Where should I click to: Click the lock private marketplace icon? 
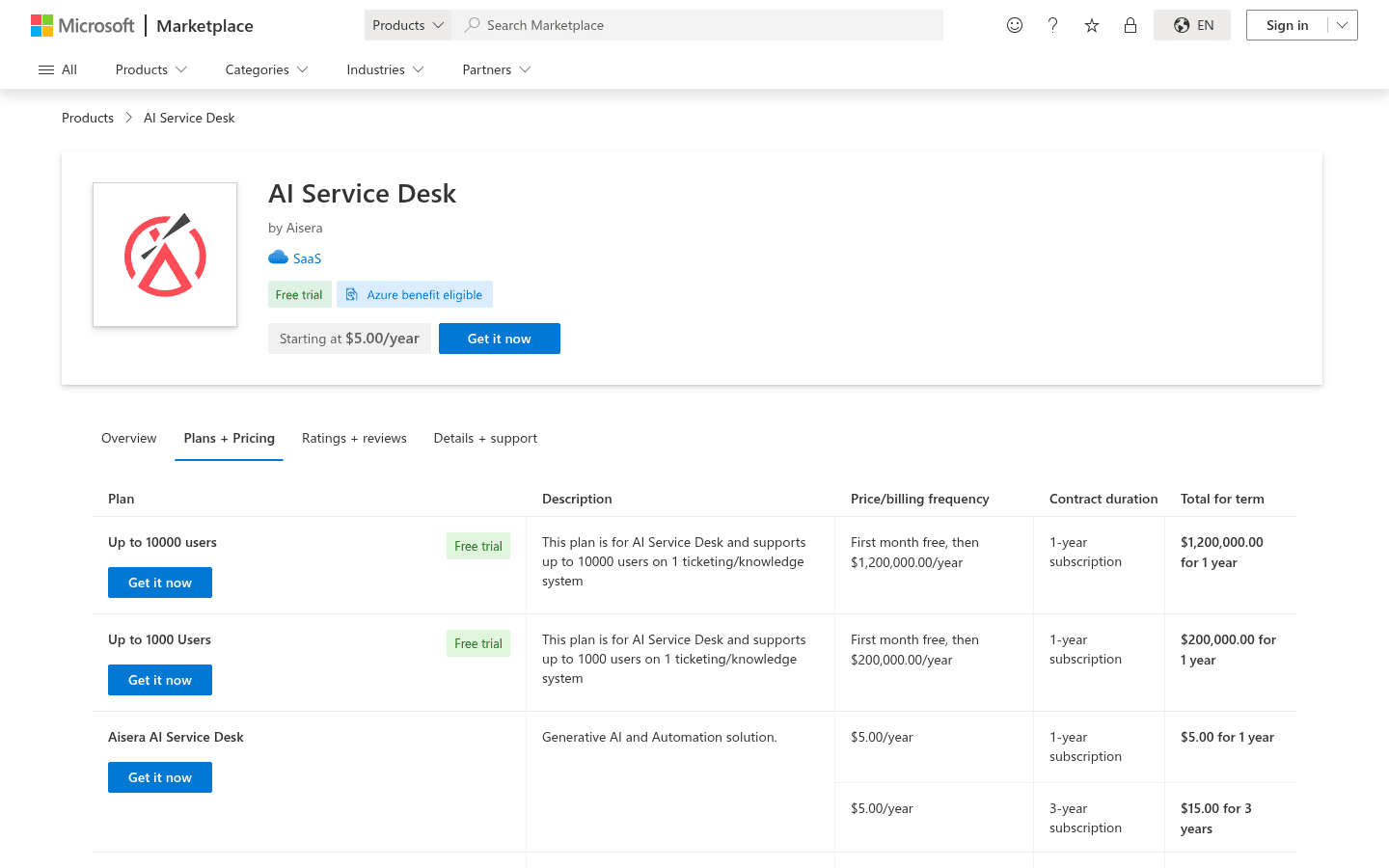point(1130,25)
